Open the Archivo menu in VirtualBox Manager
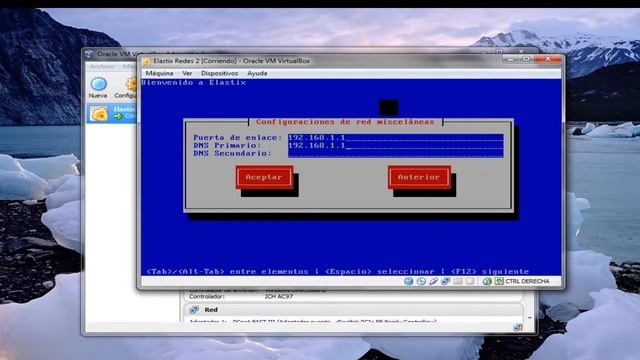Screen dimensions: 640x360 coord(102,66)
